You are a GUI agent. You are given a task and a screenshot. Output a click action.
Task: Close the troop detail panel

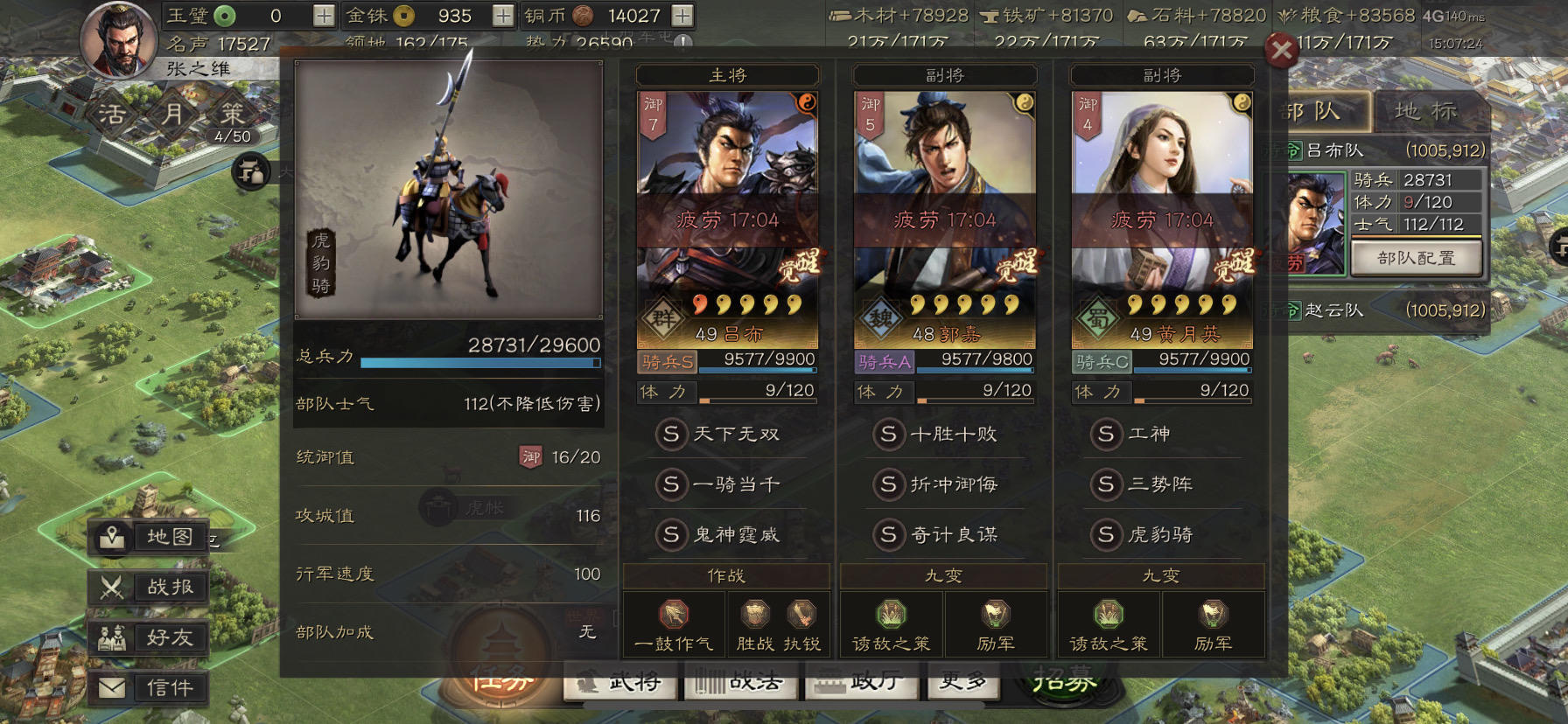[1282, 51]
